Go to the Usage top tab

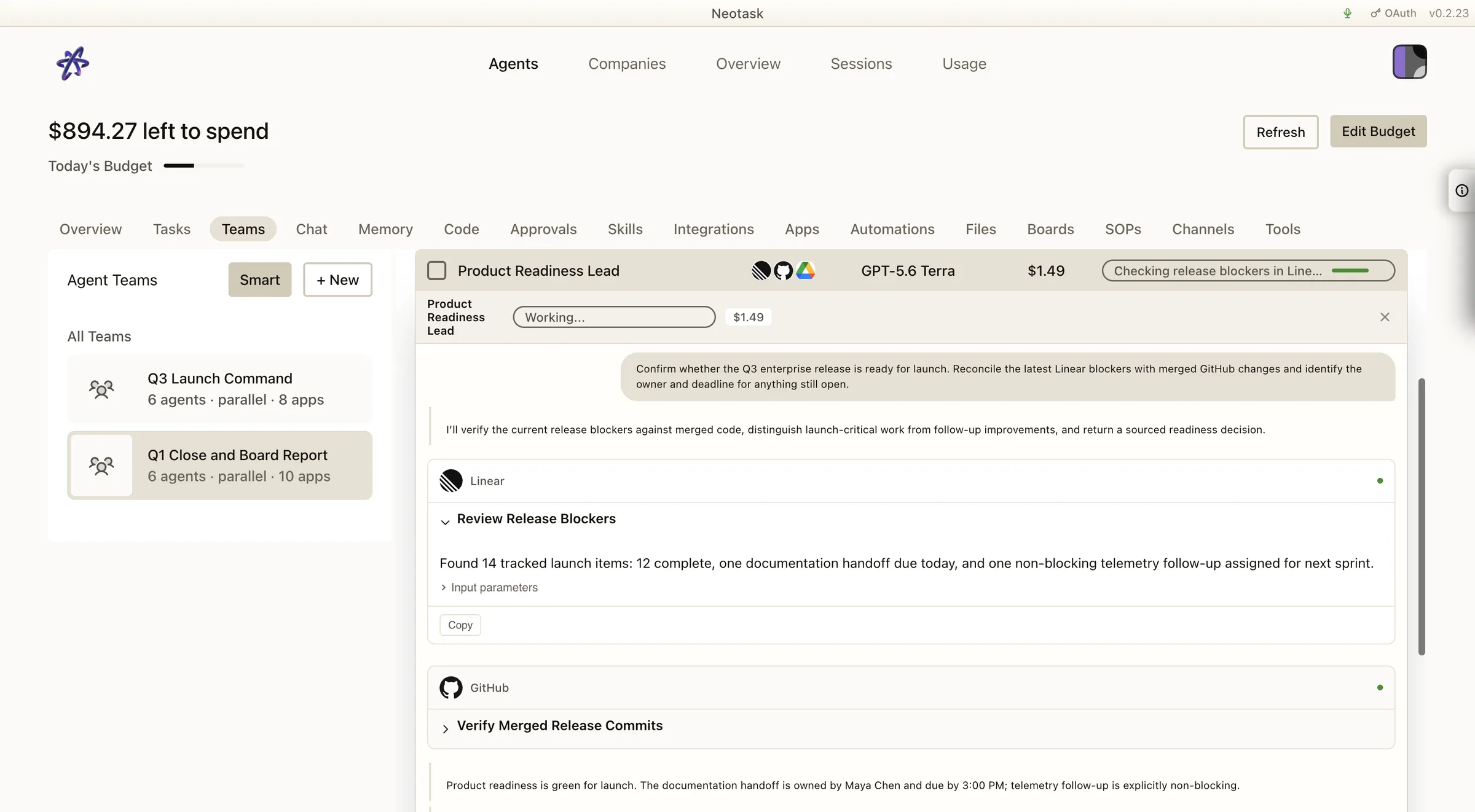[964, 63]
